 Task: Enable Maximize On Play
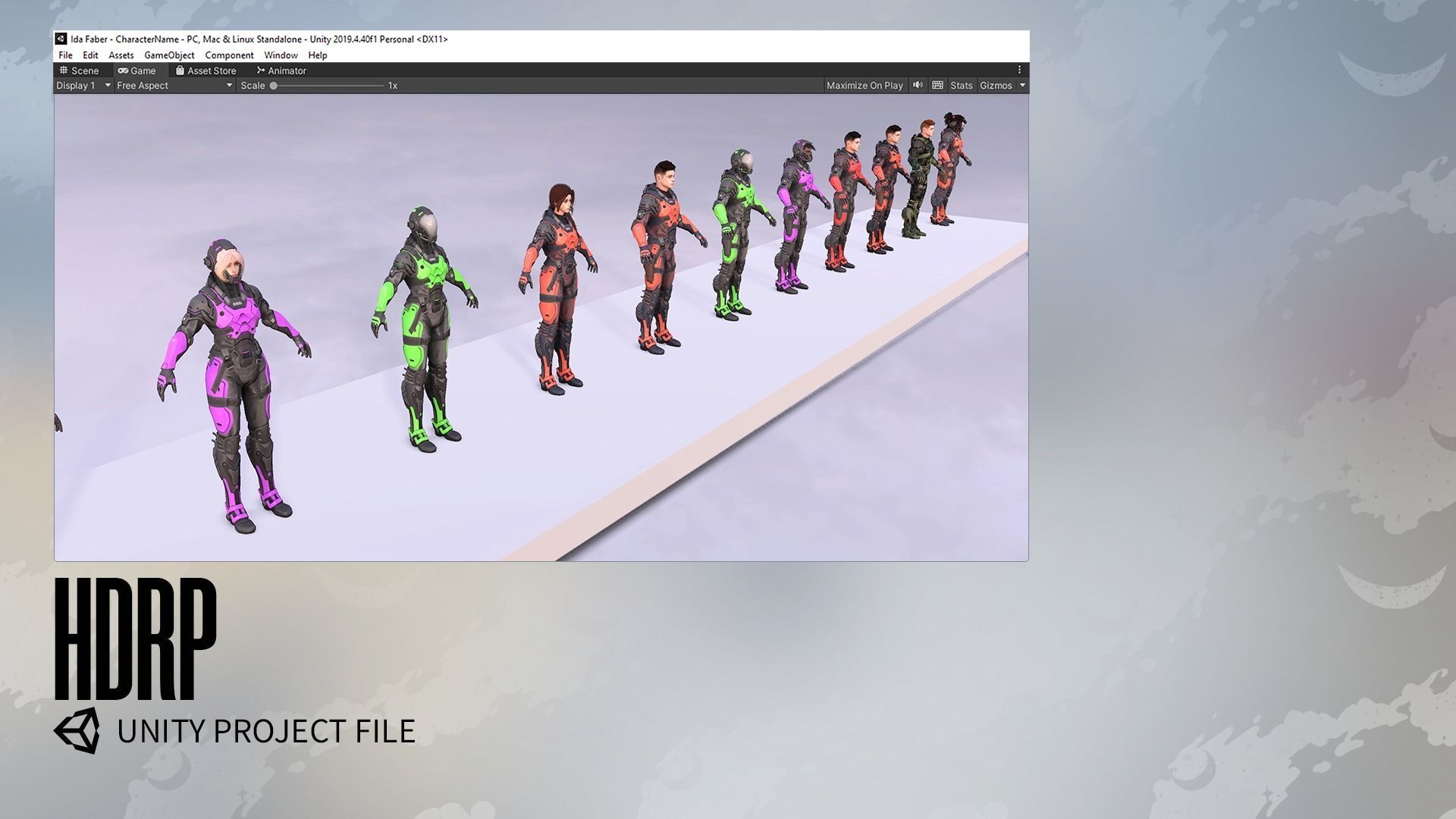point(864,86)
